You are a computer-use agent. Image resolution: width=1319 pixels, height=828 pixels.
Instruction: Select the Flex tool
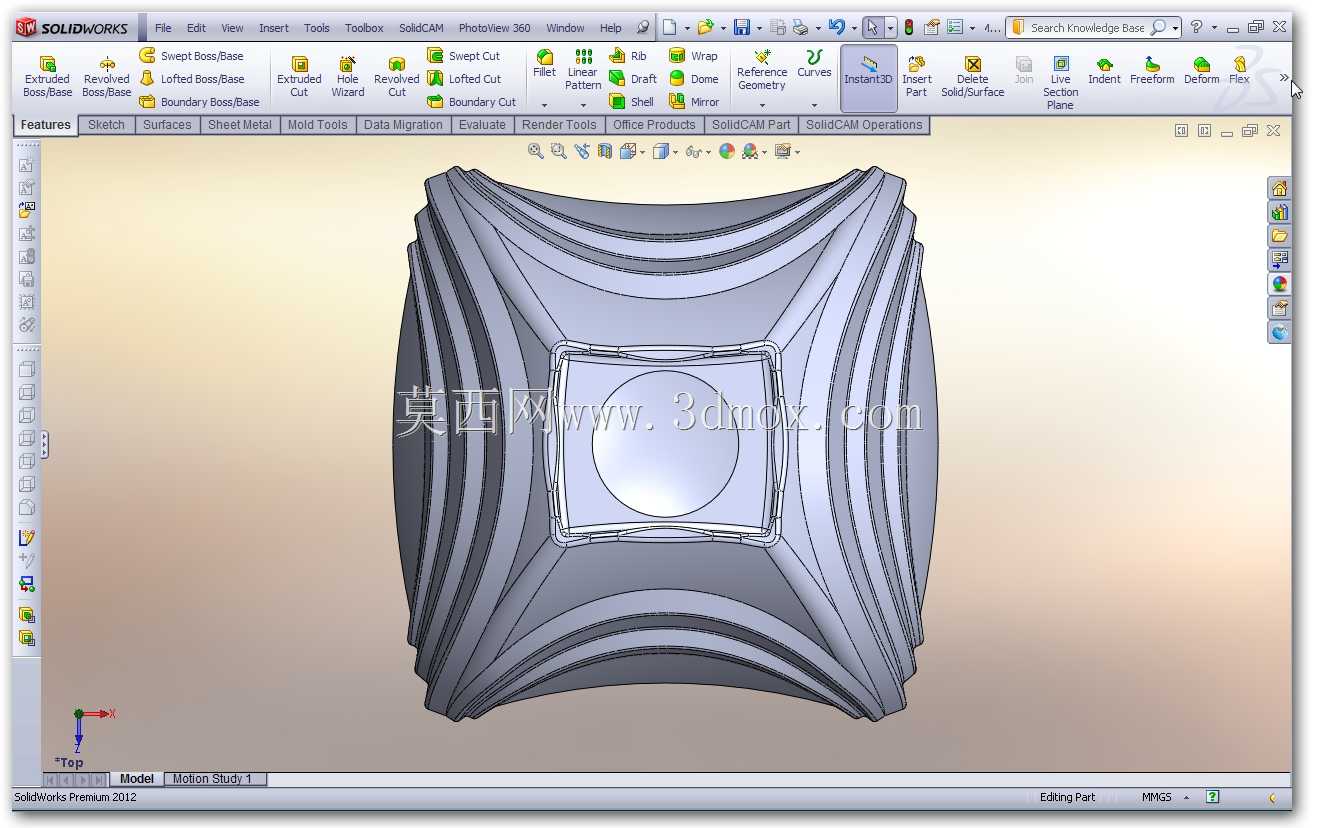coord(1239,70)
